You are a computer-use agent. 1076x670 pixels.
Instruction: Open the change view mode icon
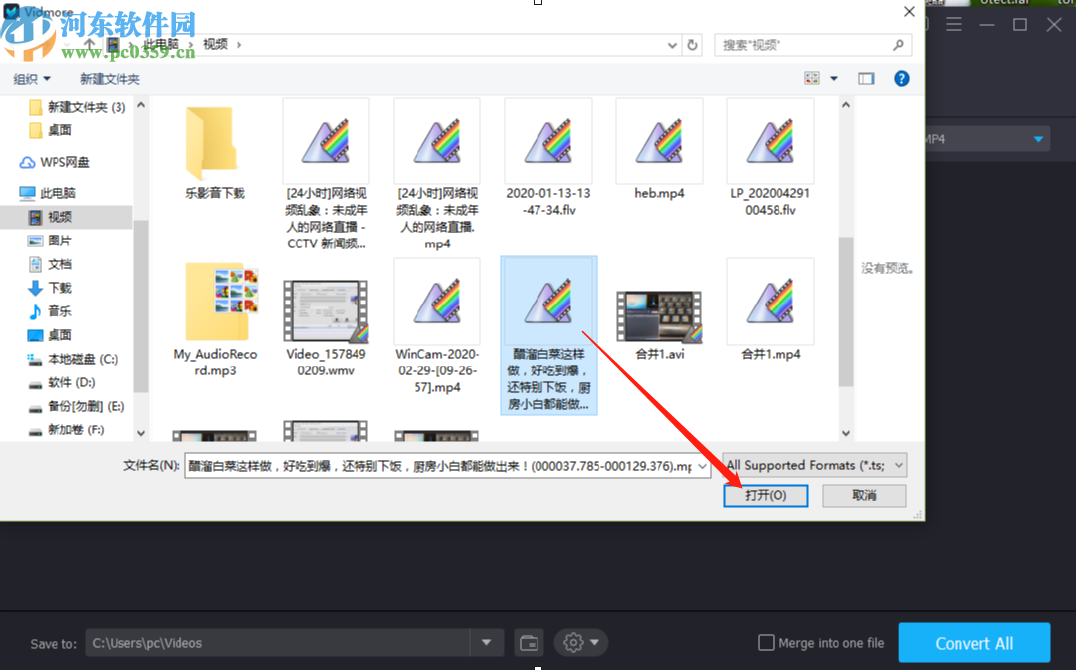point(812,77)
